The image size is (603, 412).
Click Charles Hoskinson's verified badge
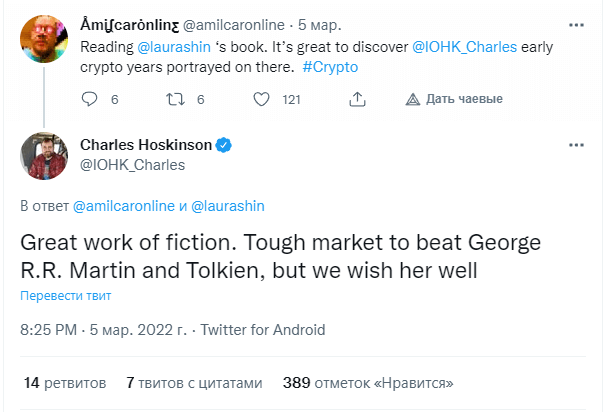[x=223, y=145]
